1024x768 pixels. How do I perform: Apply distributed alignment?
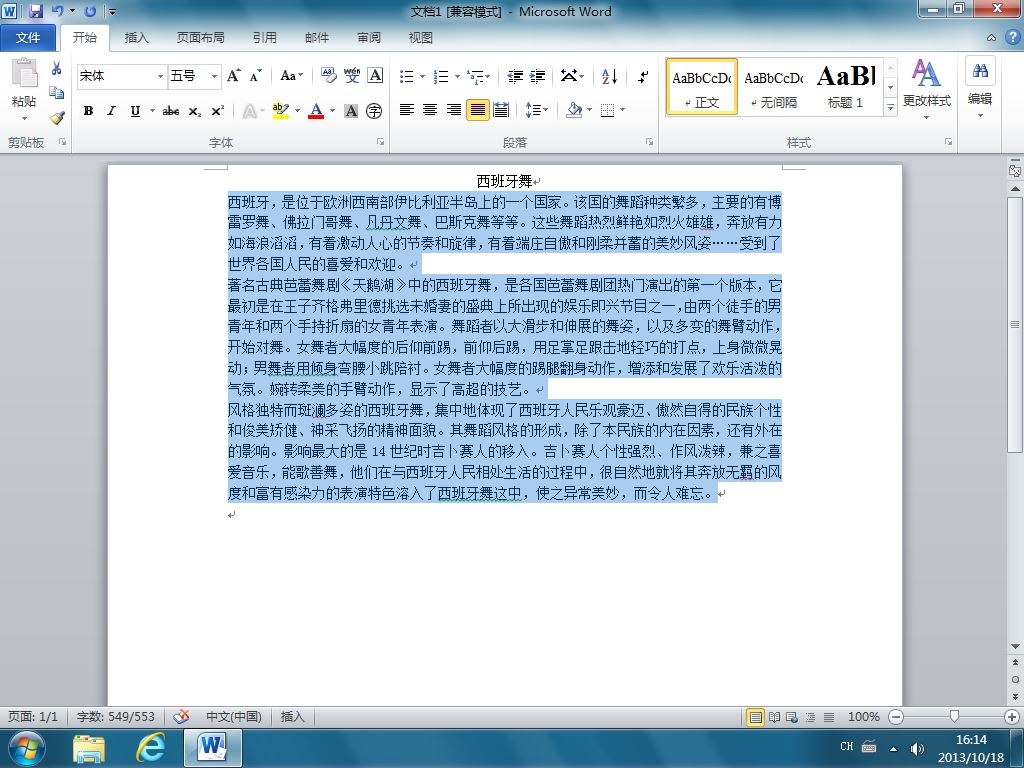click(x=501, y=110)
